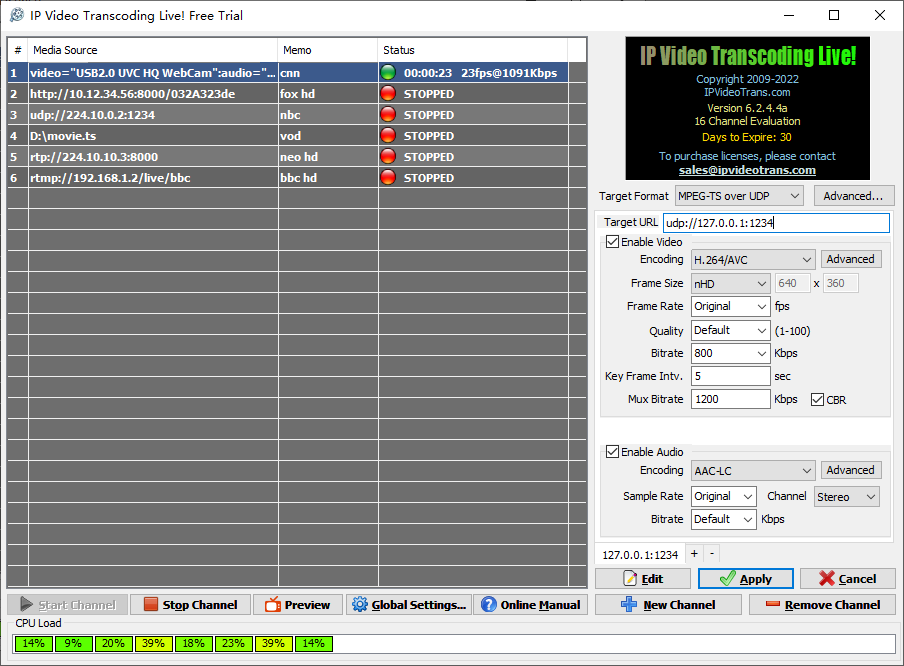Viewport: 904px width, 666px height.
Task: Open Target Format Advanced... settings
Action: click(854, 196)
